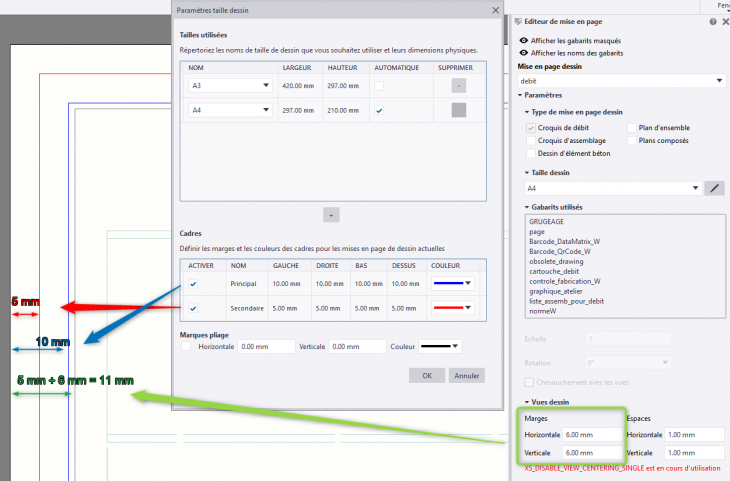Enable Horizontale fold marks checkbox
730x481 pixels.
[x=186, y=346]
